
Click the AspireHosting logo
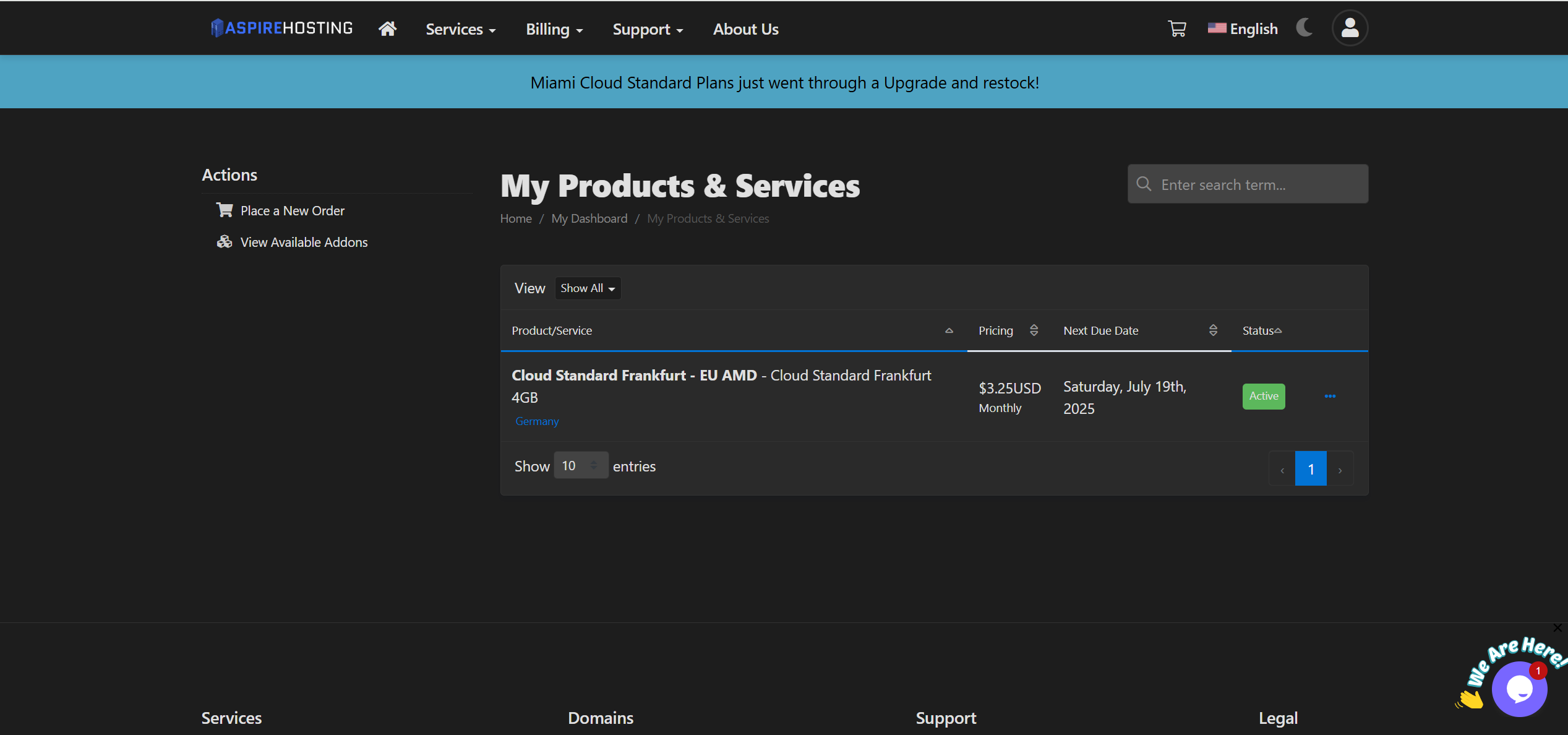(x=281, y=28)
